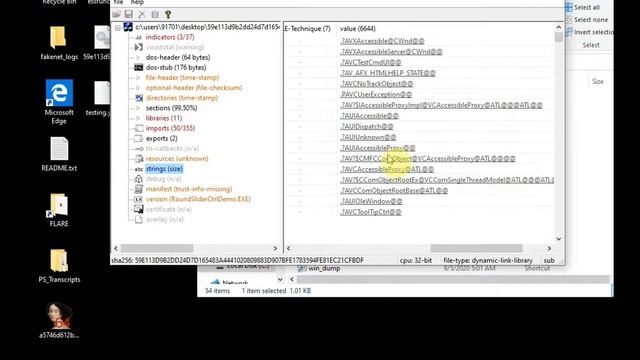
Task: Select version (RoundSliderCtrlDemo.EXE) in tree
Action: click(x=198, y=199)
